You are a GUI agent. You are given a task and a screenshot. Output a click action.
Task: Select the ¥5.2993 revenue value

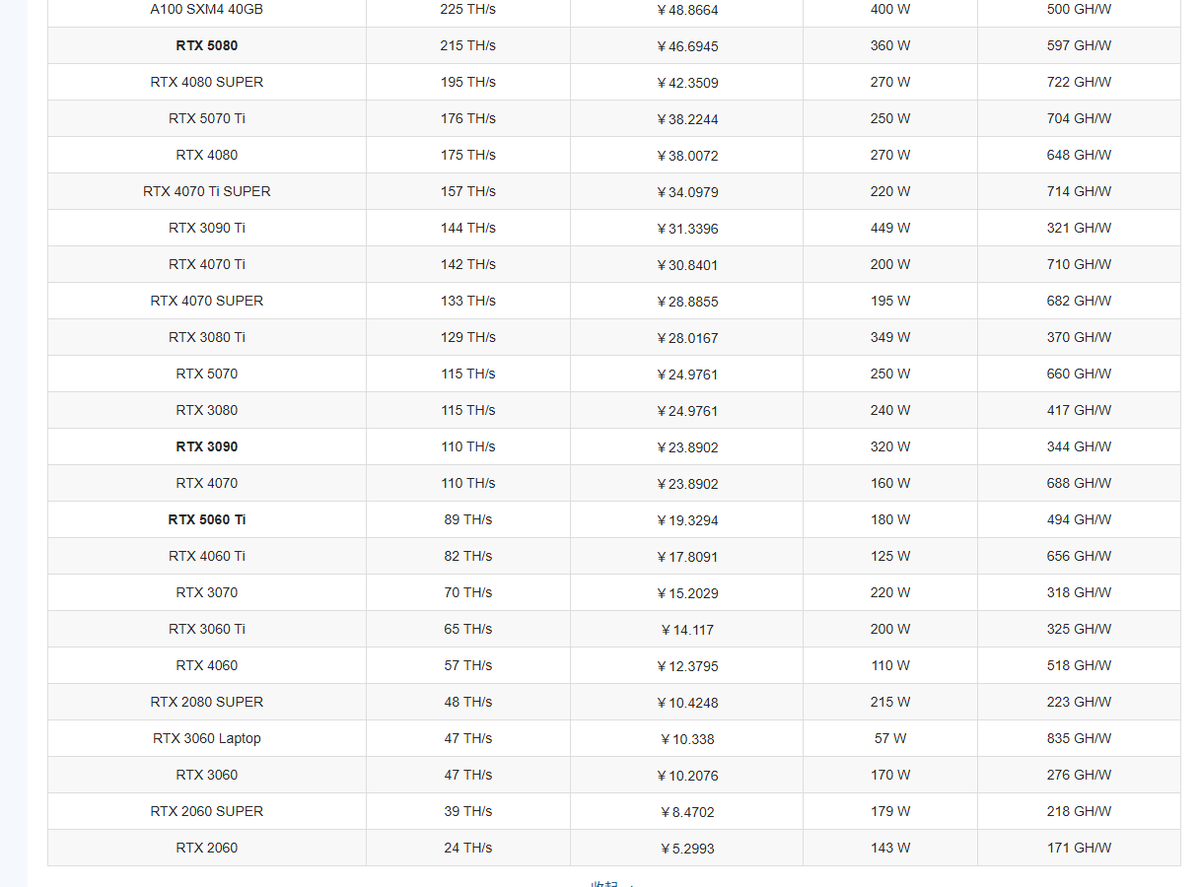pyautogui.click(x=687, y=849)
